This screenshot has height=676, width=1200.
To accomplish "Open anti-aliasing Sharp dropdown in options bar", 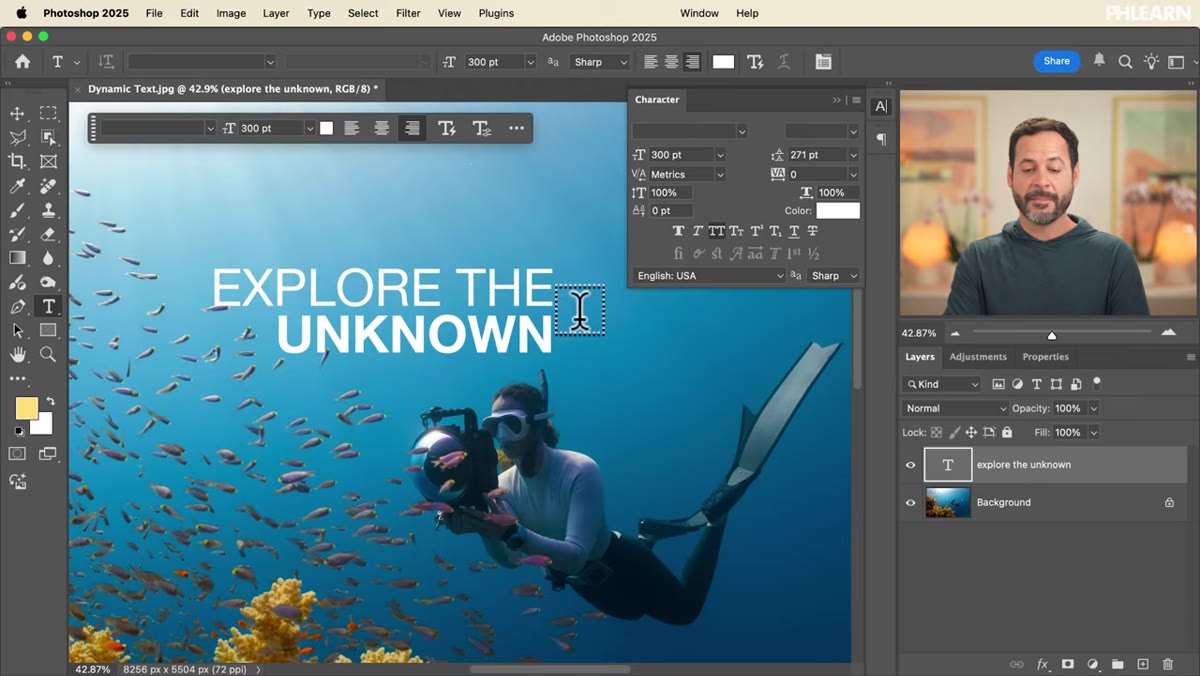I will (600, 62).
